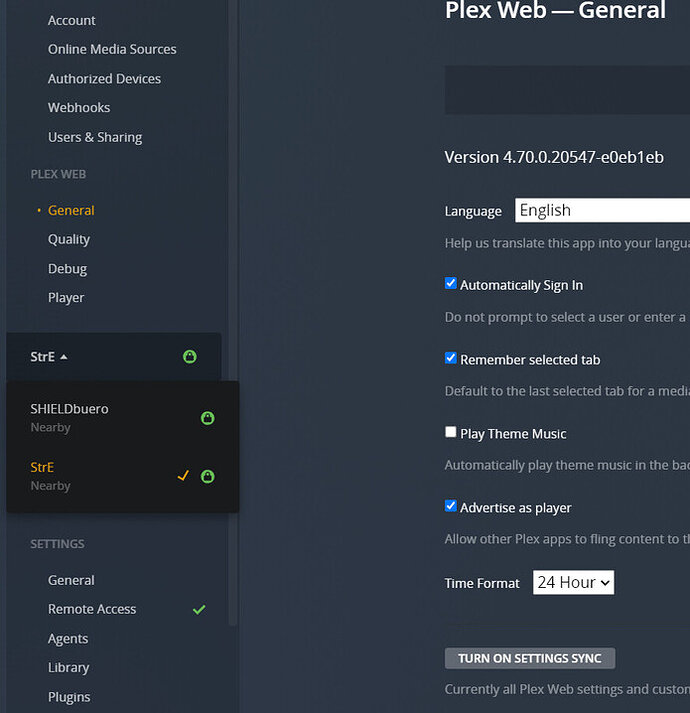Viewport: 690px width, 713px height.
Task: Uncheck Remember selected tab
Action: pos(450,358)
